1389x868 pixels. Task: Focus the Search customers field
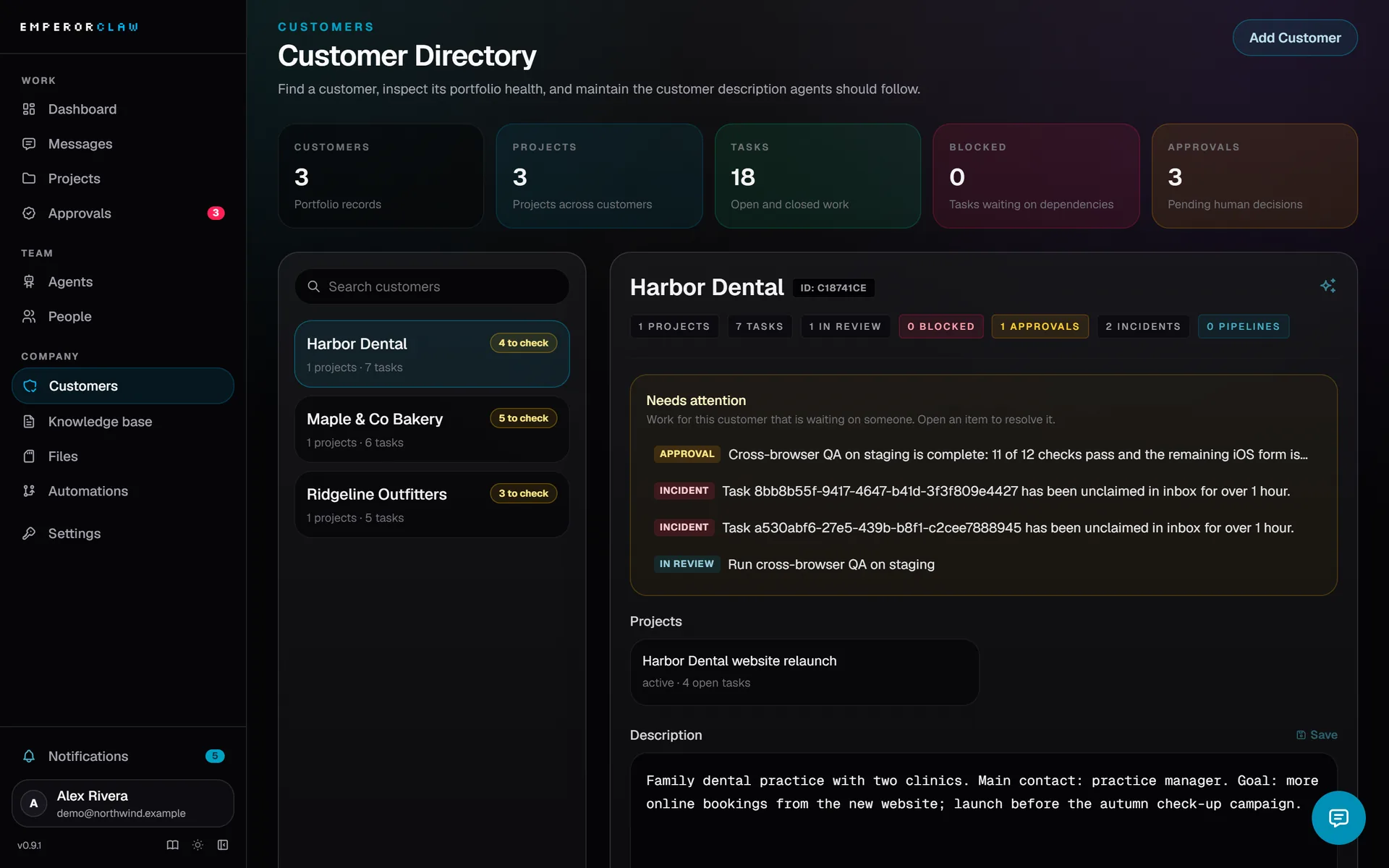(432, 286)
